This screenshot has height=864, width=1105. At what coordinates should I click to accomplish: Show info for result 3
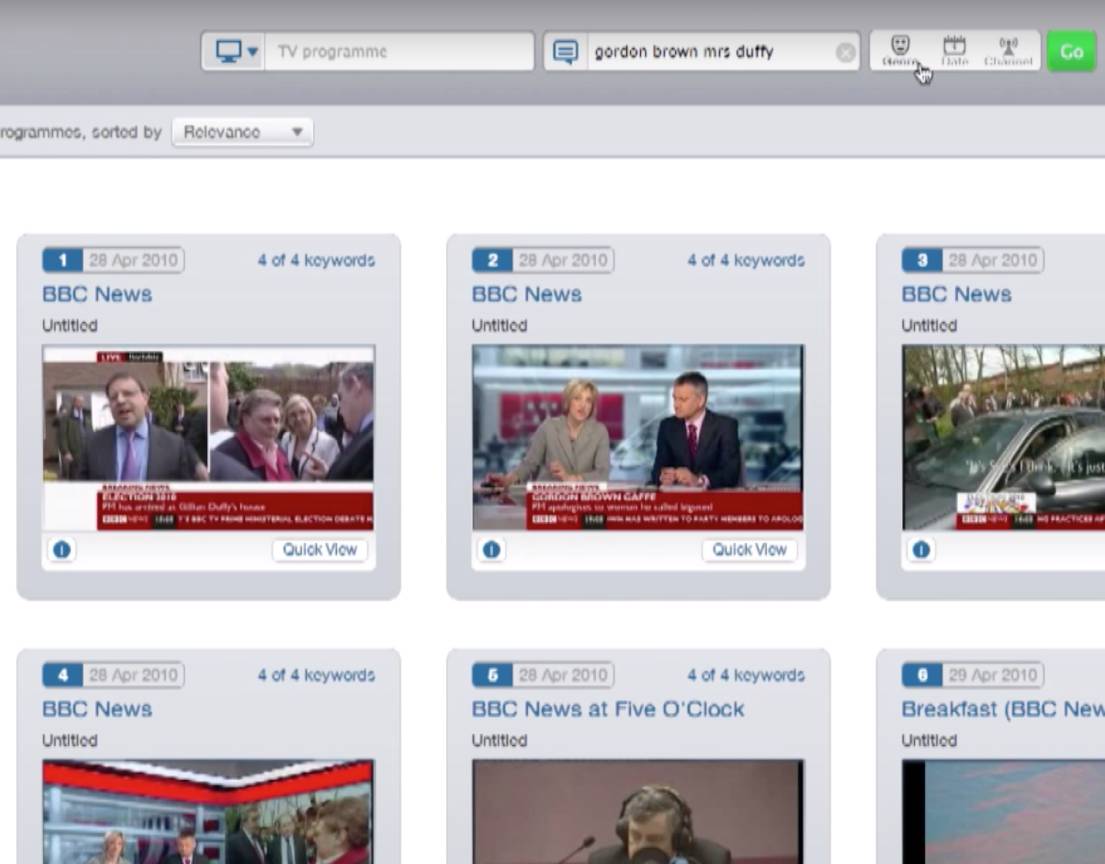coord(922,550)
